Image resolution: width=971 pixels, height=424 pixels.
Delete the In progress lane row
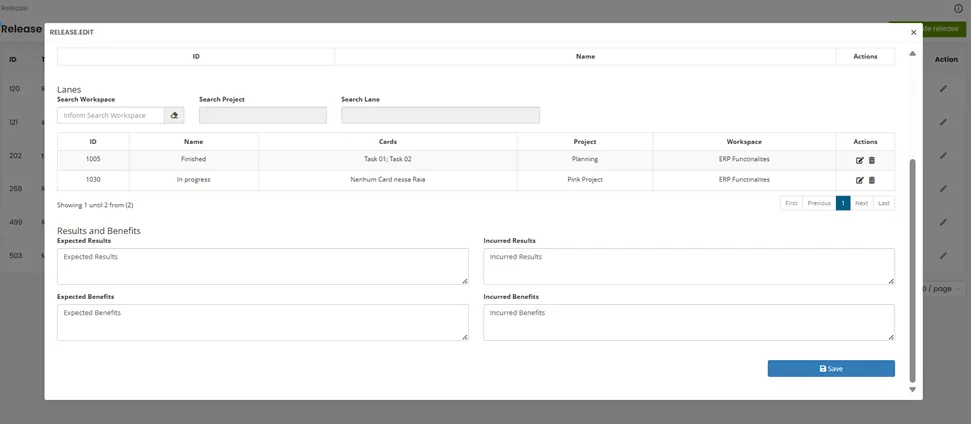[872, 180]
